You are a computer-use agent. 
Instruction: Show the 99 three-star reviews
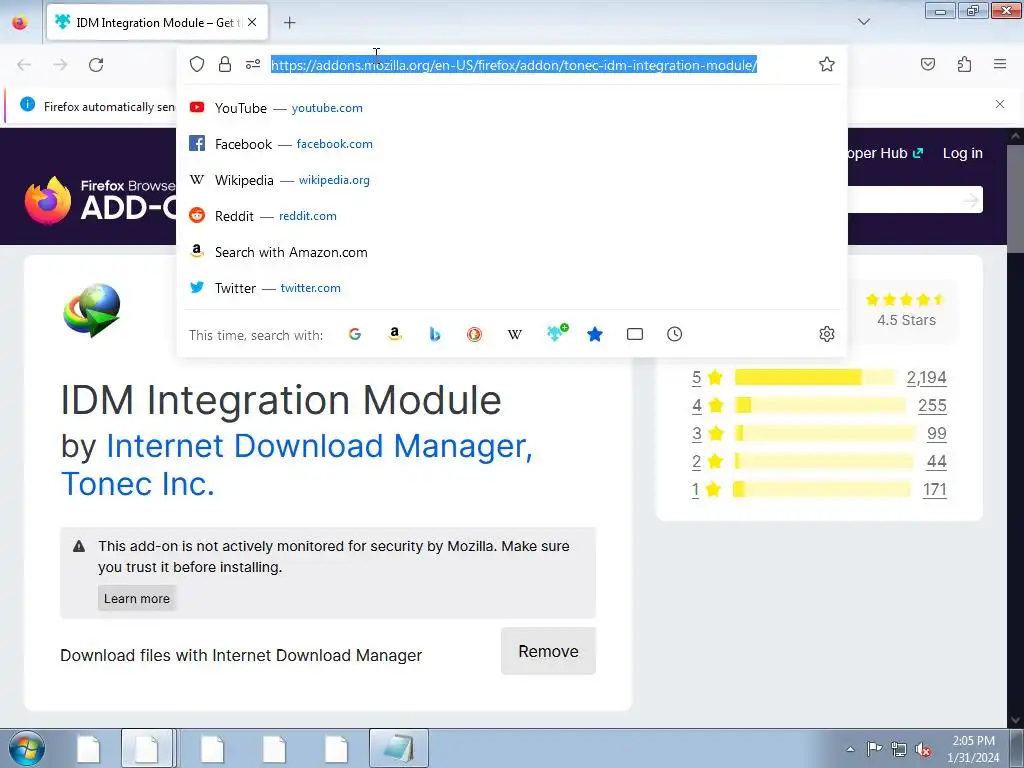pyautogui.click(x=936, y=434)
